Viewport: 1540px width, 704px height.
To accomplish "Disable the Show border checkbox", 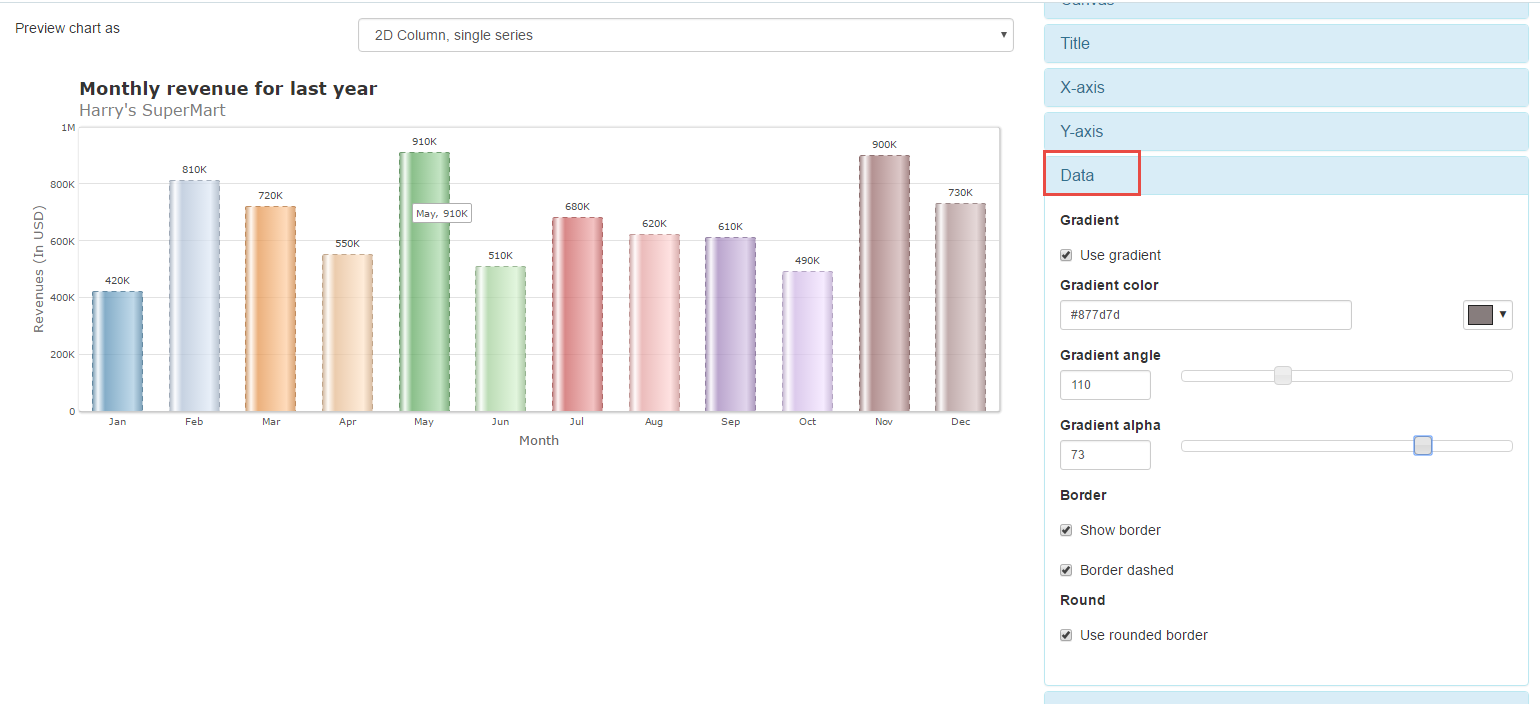I will [x=1066, y=530].
